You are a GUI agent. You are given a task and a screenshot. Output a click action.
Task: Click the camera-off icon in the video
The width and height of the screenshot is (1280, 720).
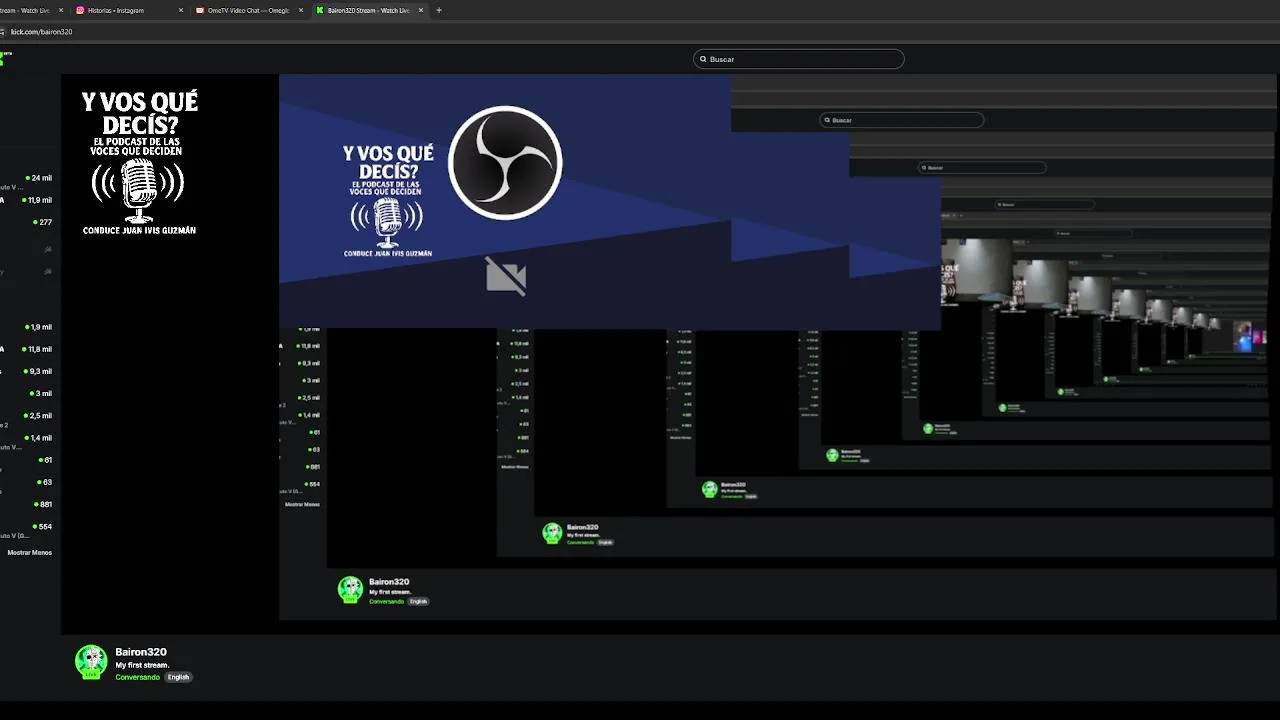[x=506, y=276]
